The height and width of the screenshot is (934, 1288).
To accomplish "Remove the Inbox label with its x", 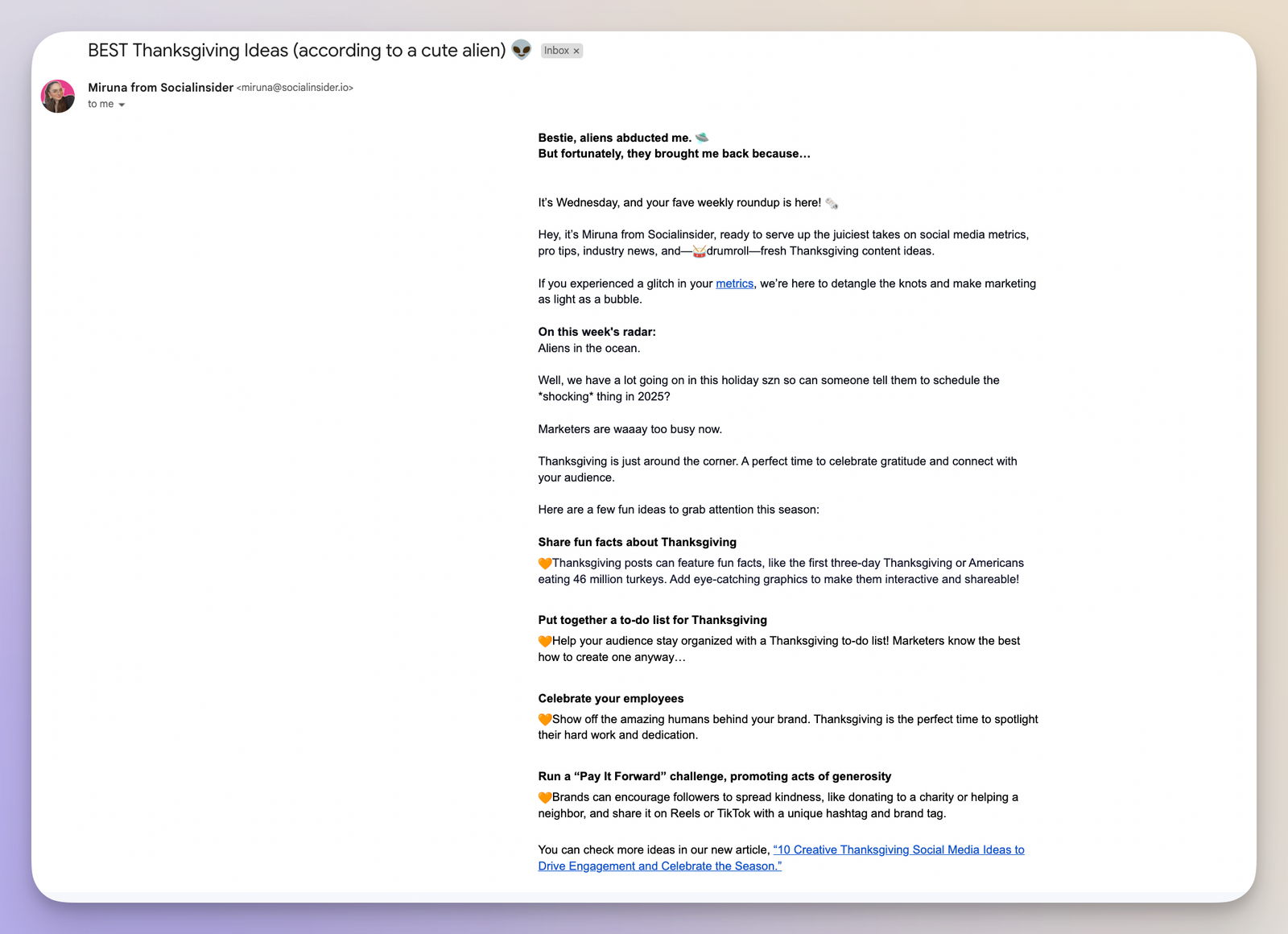I will pyautogui.click(x=576, y=50).
